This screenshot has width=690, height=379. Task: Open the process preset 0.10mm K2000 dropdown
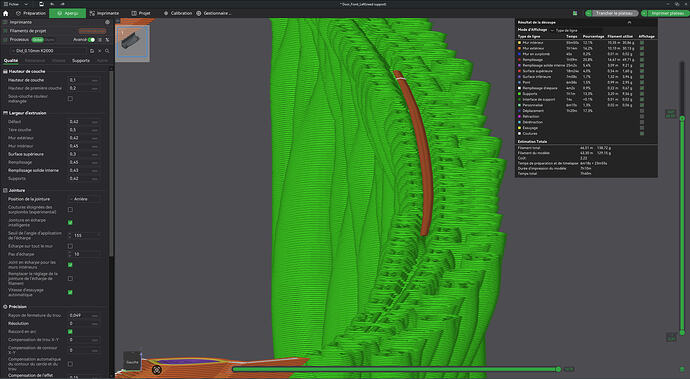(48, 51)
